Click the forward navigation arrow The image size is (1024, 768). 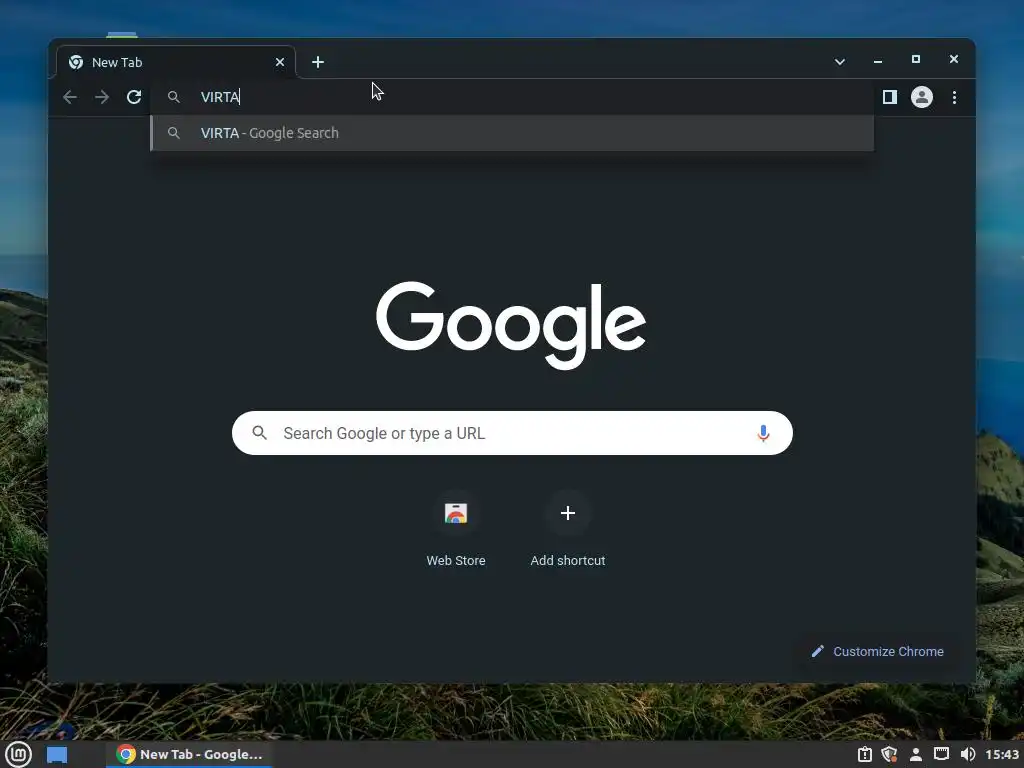[x=102, y=97]
